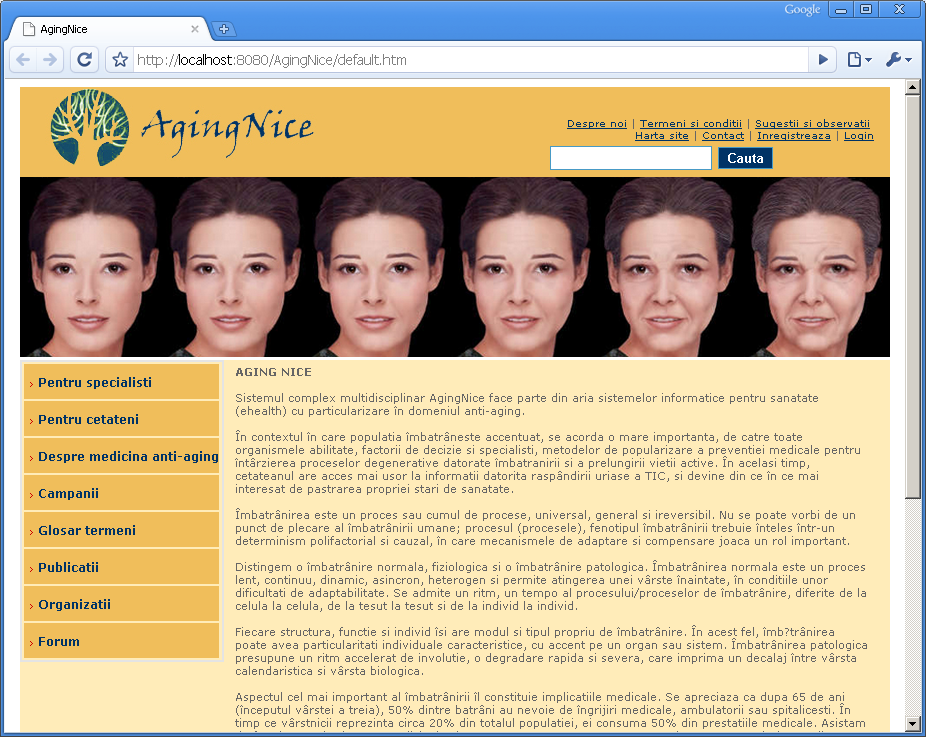Reload the page with the refresh icon
Viewport: 926px width, 737px height.
pyautogui.click(x=85, y=60)
